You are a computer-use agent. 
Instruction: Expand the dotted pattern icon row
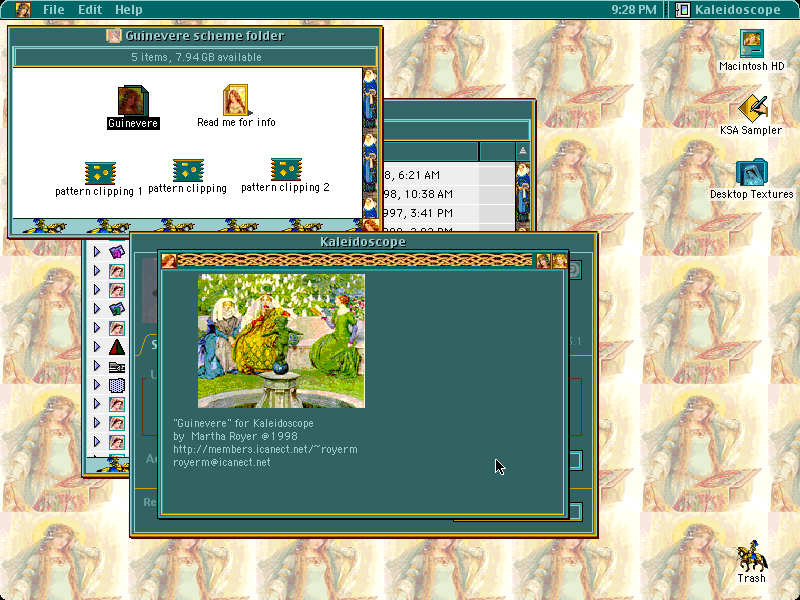96,385
